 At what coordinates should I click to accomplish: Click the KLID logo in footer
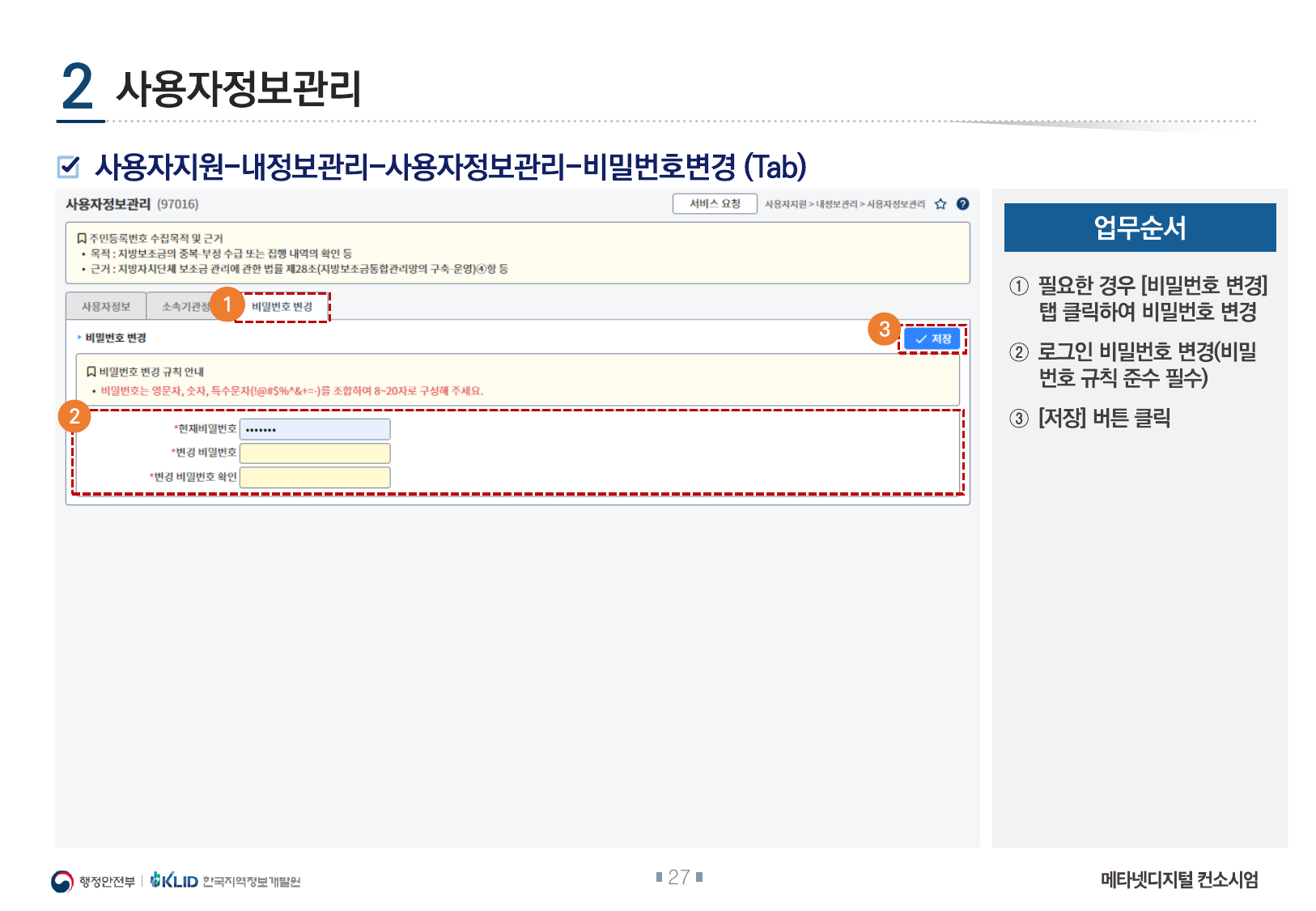175,881
